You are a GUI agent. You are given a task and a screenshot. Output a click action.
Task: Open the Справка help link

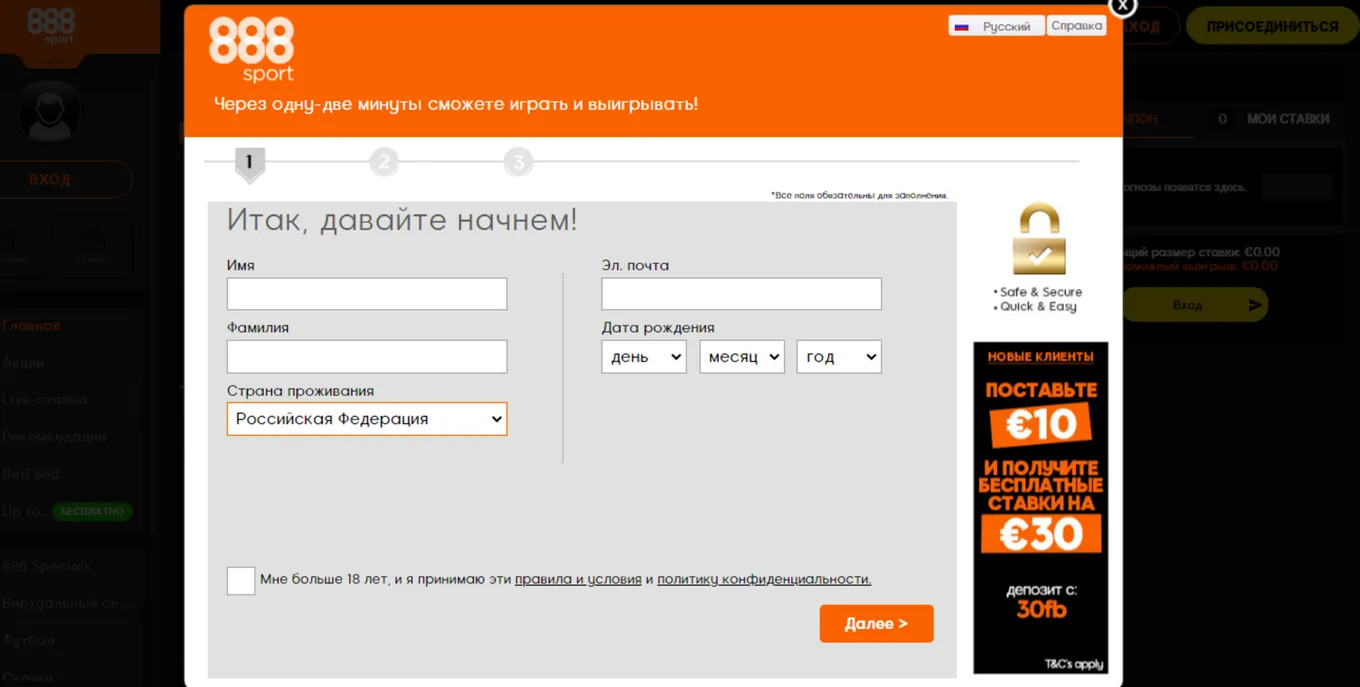[1077, 26]
